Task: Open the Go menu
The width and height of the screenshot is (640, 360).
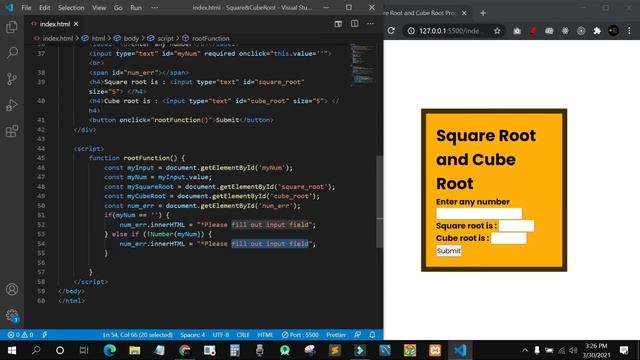Action: [x=118, y=8]
